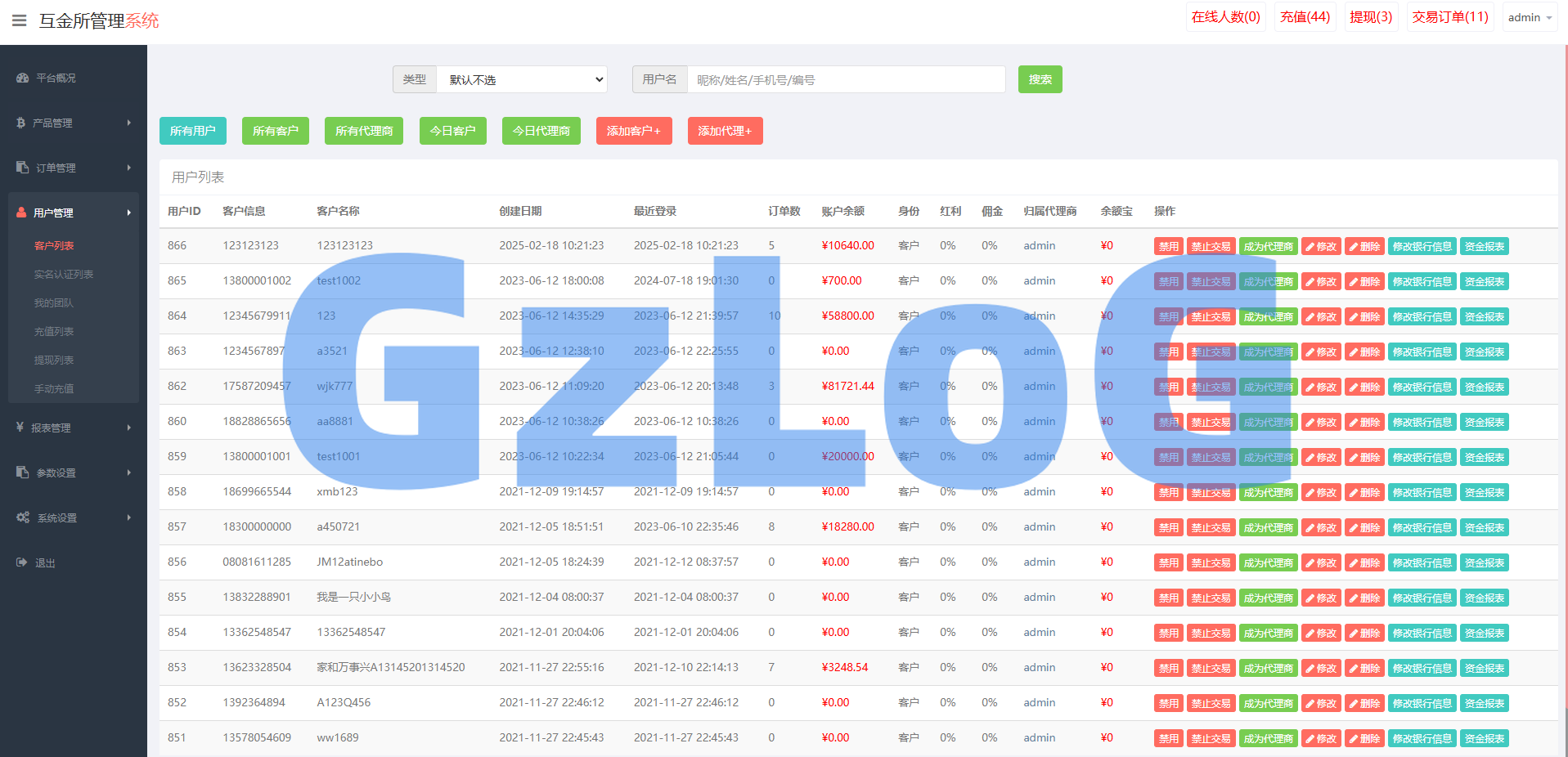Viewport: 1568px width, 757px height.
Task: Click the system settings gears icon
Action: [23, 517]
